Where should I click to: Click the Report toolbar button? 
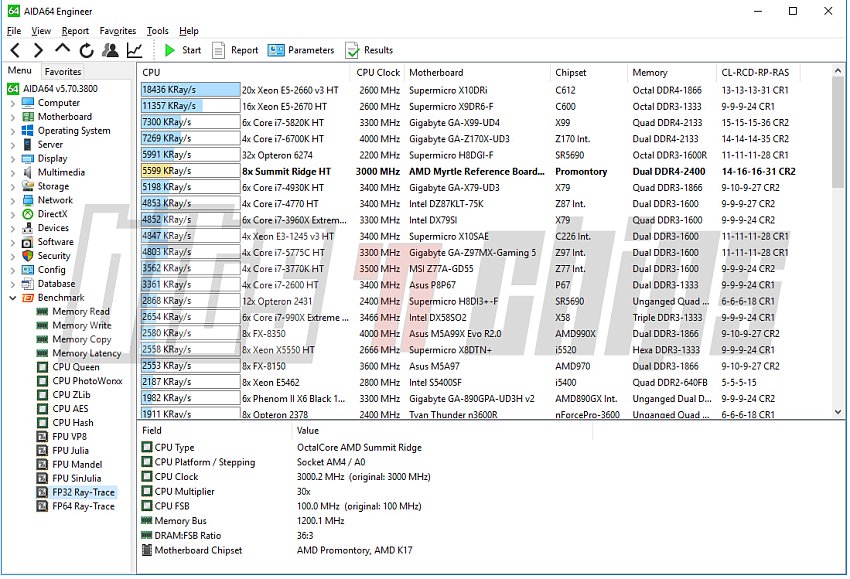(235, 50)
